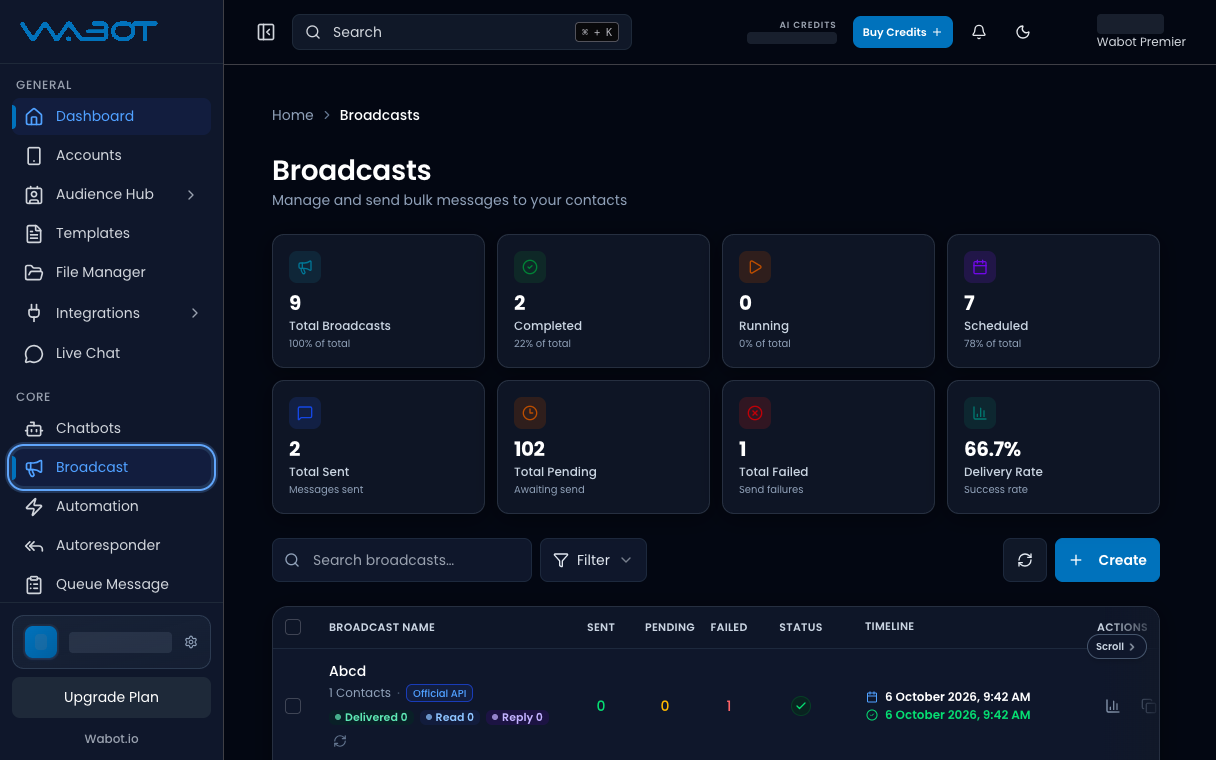The image size is (1216, 760).
Task: Click the Create broadcast button
Action: (x=1107, y=560)
